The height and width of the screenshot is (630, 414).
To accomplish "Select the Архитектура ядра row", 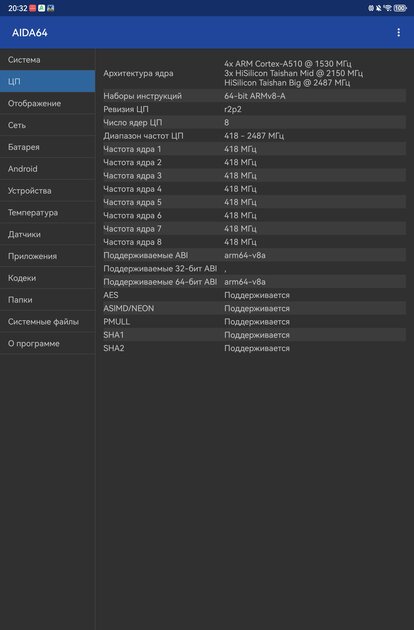I will 254,73.
